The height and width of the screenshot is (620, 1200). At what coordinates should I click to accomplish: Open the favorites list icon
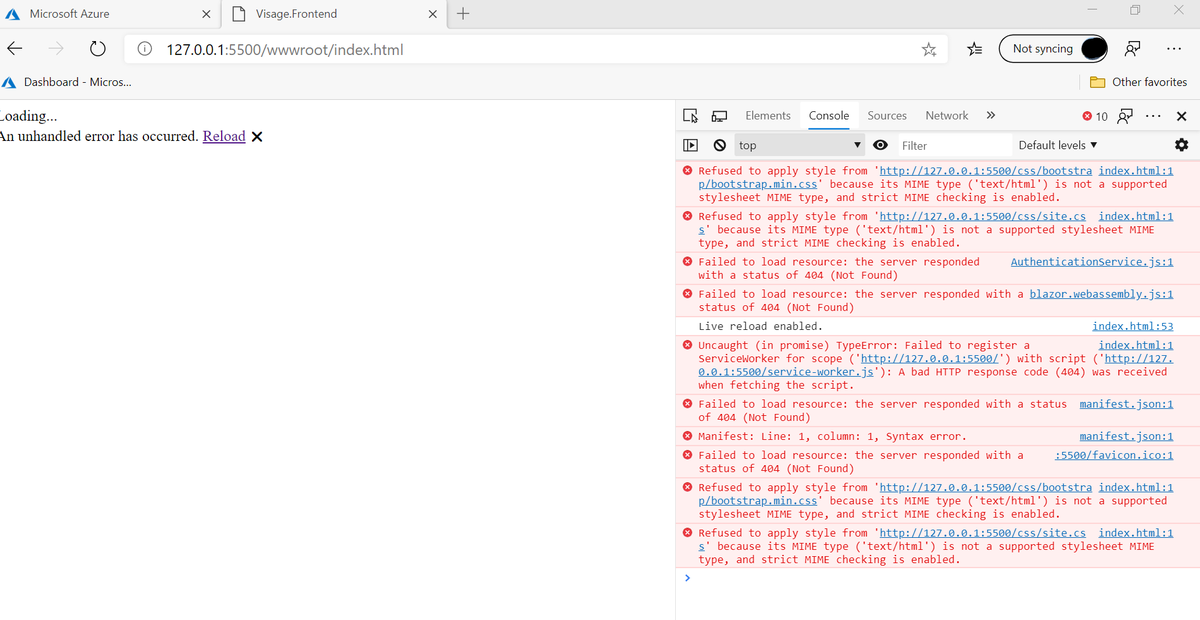tap(976, 49)
